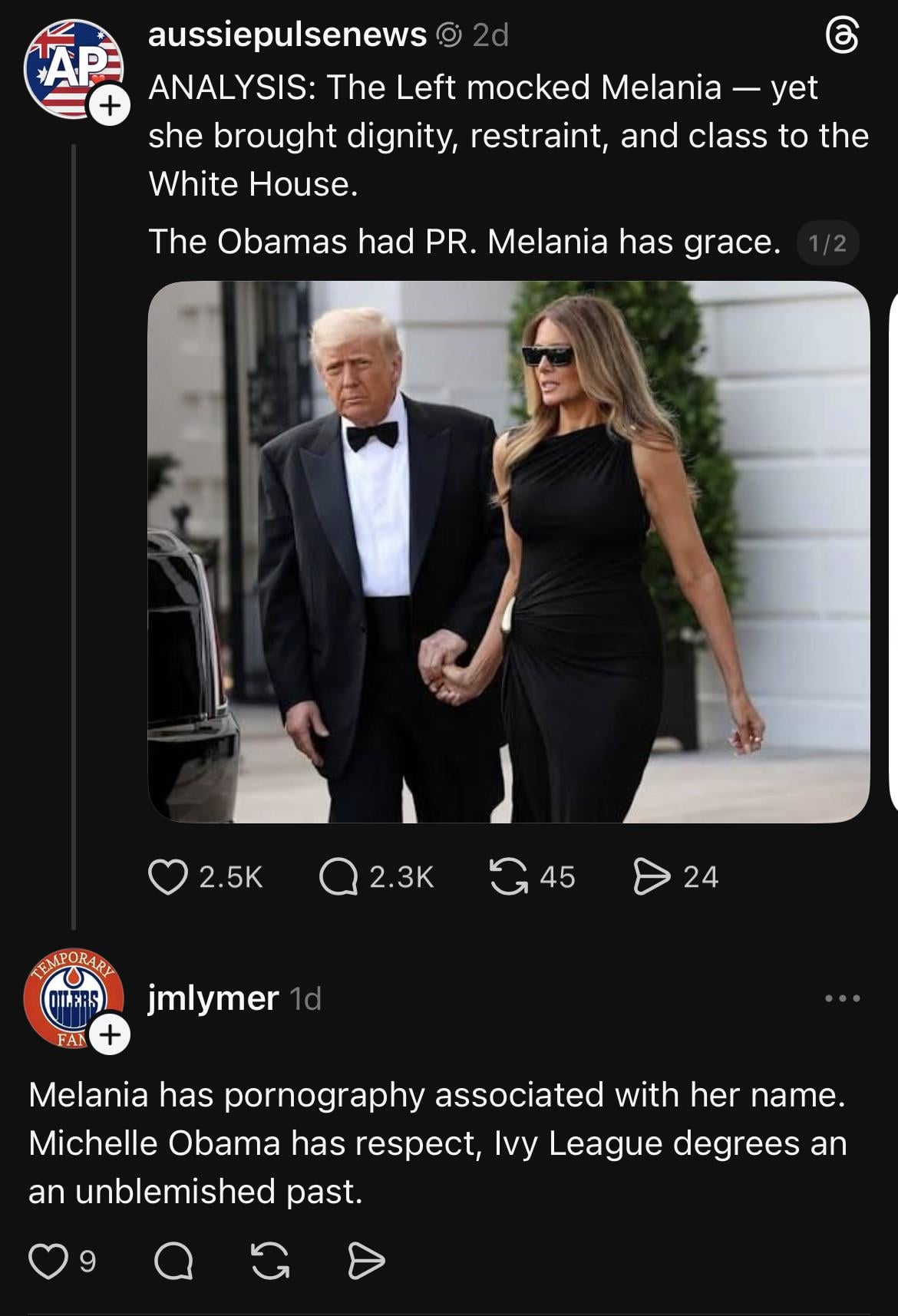
Task: Send jmlymer's reply via share icon
Action: click(x=366, y=1262)
